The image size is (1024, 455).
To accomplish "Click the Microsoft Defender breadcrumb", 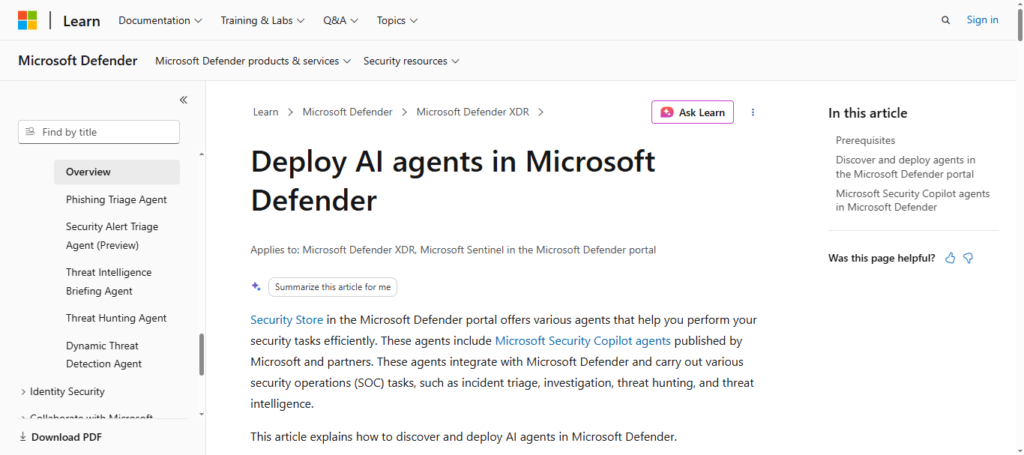I will click(x=347, y=112).
